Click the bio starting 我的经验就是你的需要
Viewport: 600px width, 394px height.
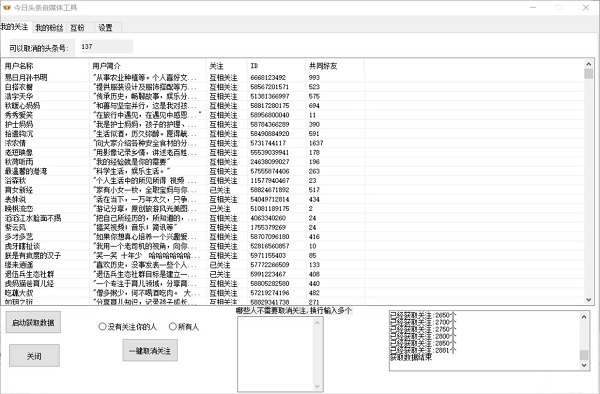pos(131,162)
